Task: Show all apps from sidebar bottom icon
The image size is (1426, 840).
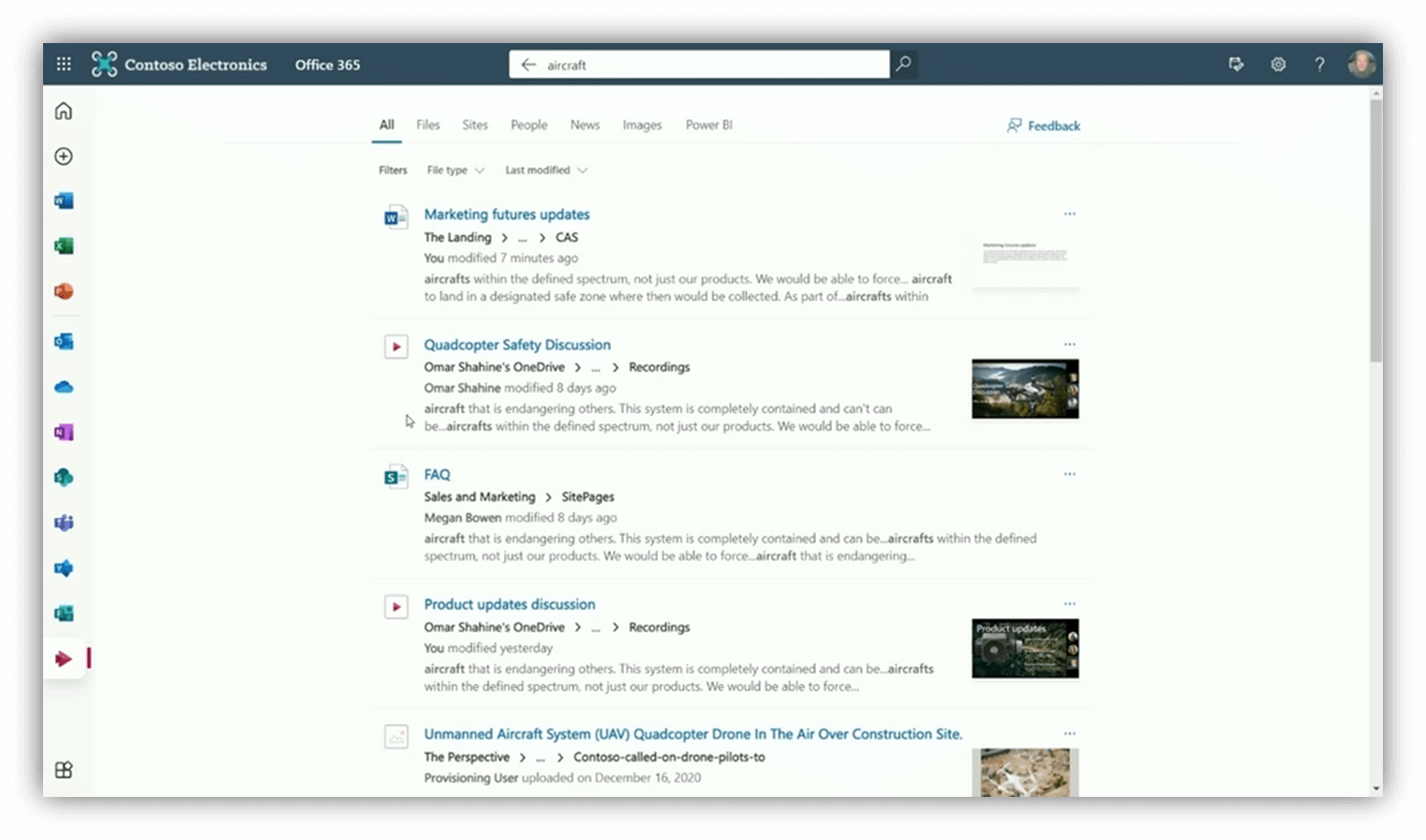Action: [x=64, y=770]
